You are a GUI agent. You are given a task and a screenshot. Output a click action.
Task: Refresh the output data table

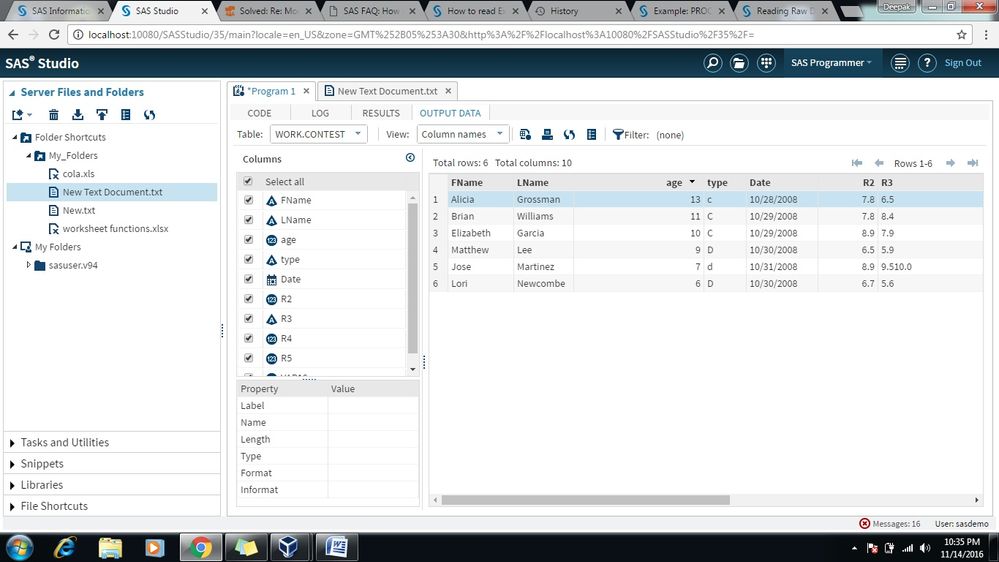pyautogui.click(x=570, y=134)
